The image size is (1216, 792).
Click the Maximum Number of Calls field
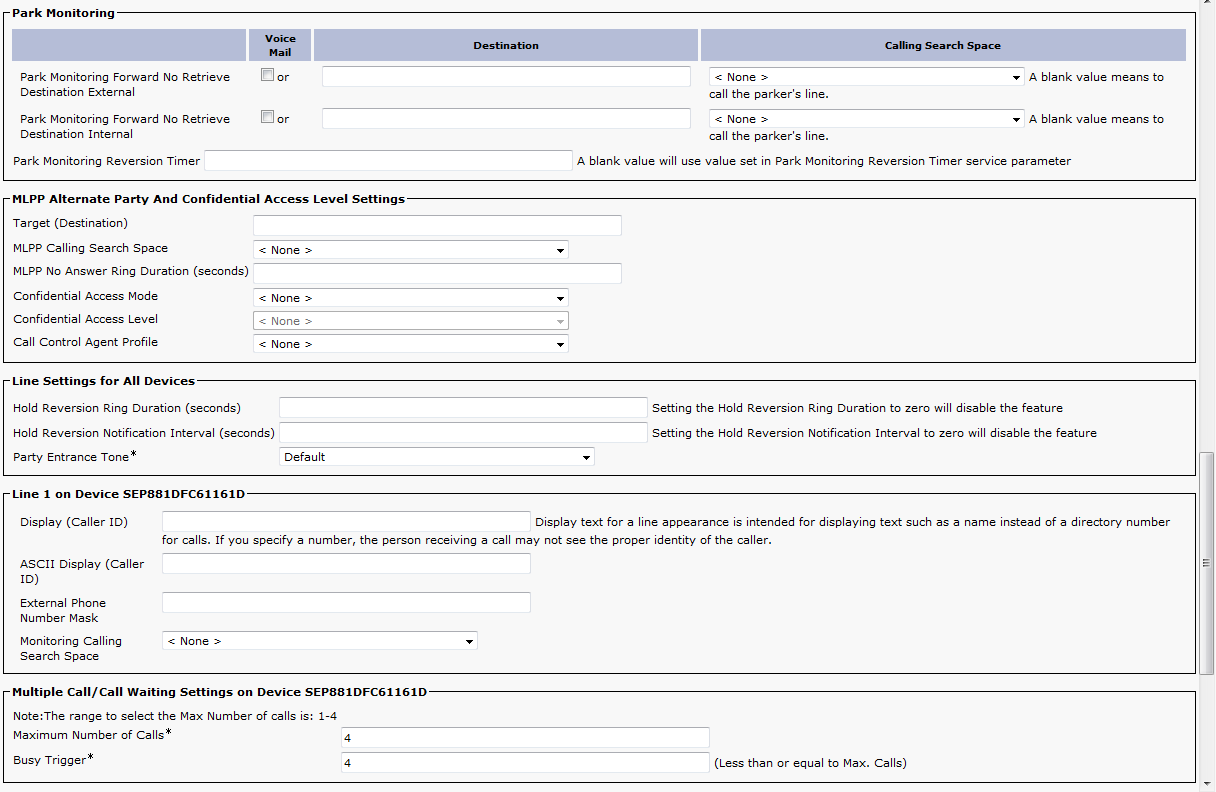tap(525, 737)
